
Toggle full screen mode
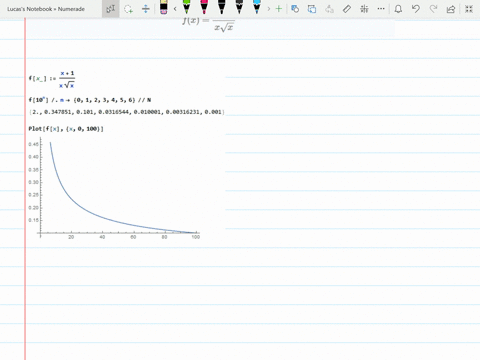click(x=469, y=9)
